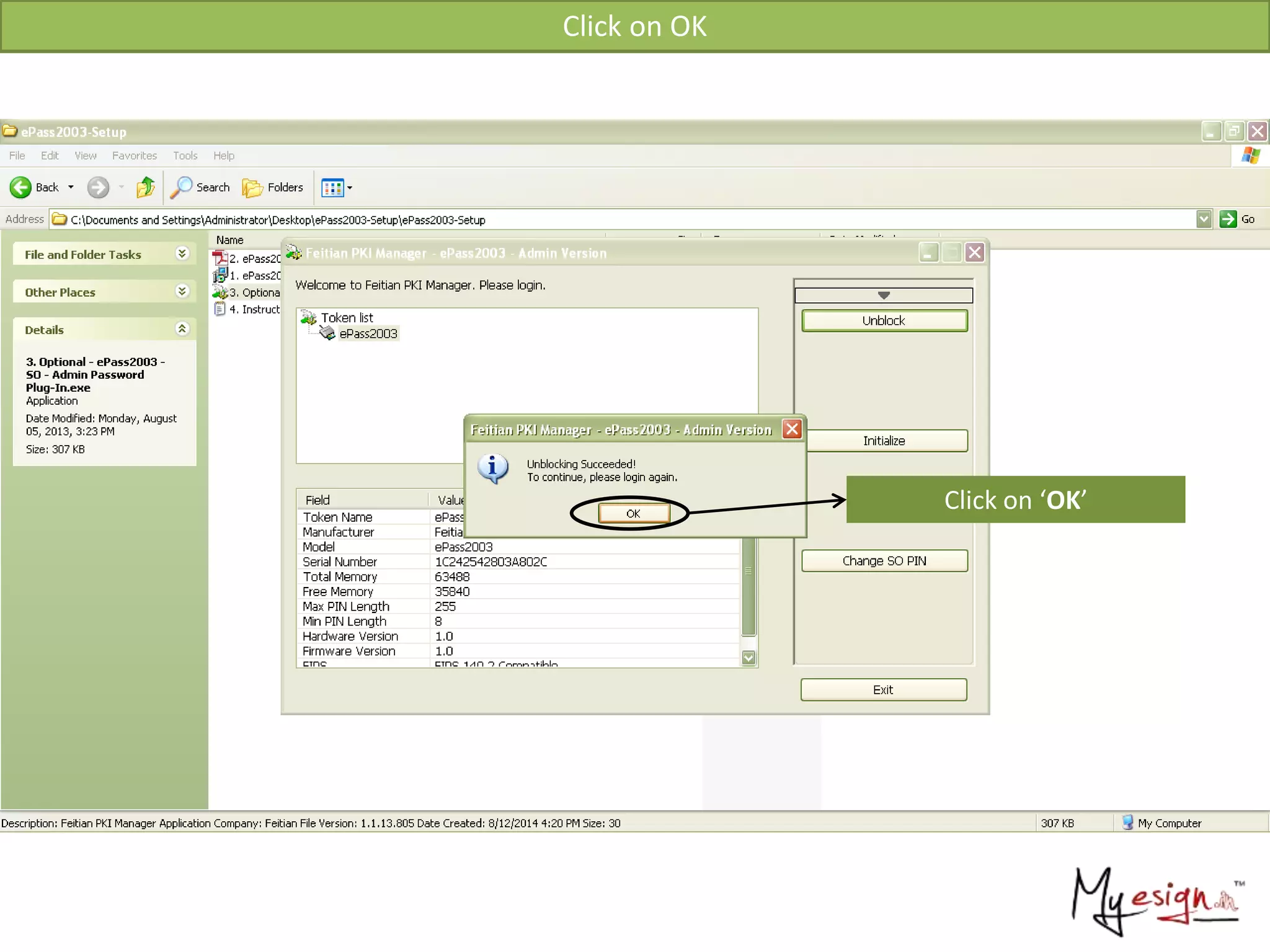The width and height of the screenshot is (1270, 952).
Task: Collapse the Details section
Action: pyautogui.click(x=182, y=329)
